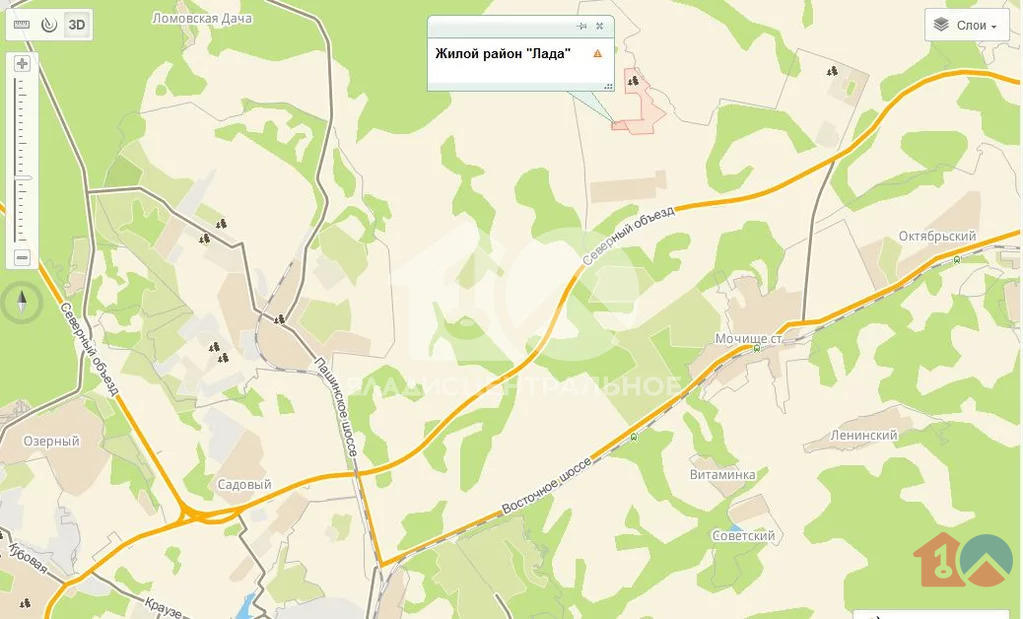Click the Ломовская Дача place label
This screenshot has height=619, width=1023.
(202, 18)
